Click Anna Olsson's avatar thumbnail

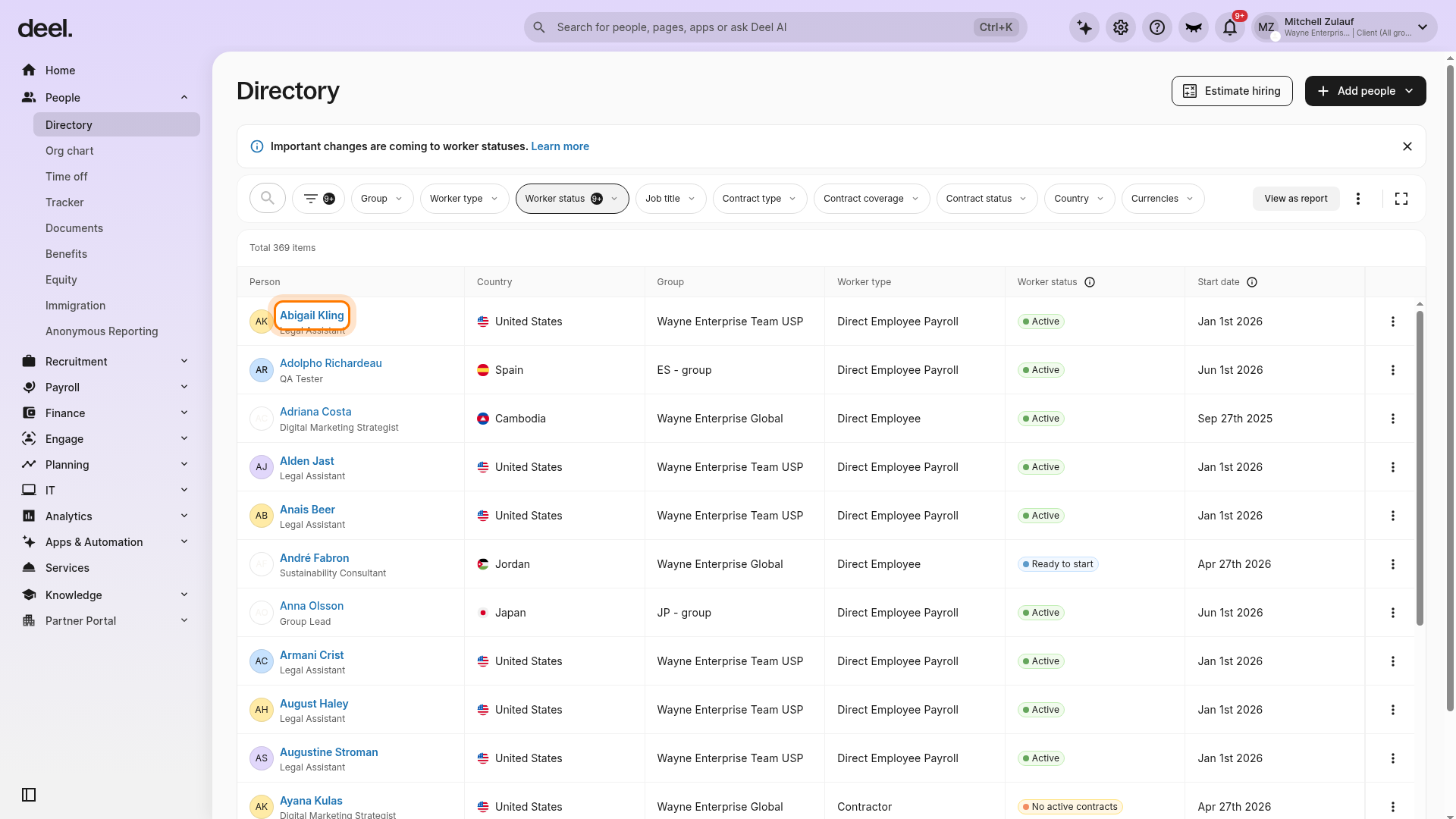[262, 613]
